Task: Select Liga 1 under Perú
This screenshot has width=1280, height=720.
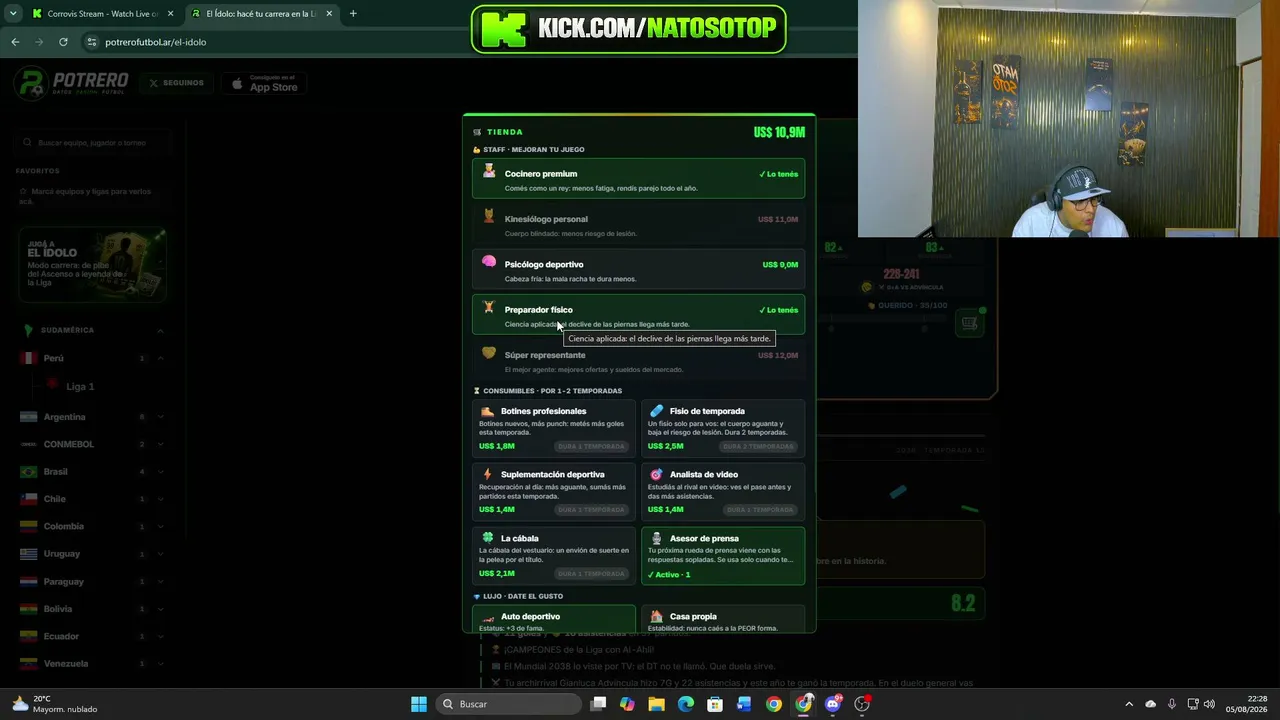Action: pyautogui.click(x=80, y=386)
